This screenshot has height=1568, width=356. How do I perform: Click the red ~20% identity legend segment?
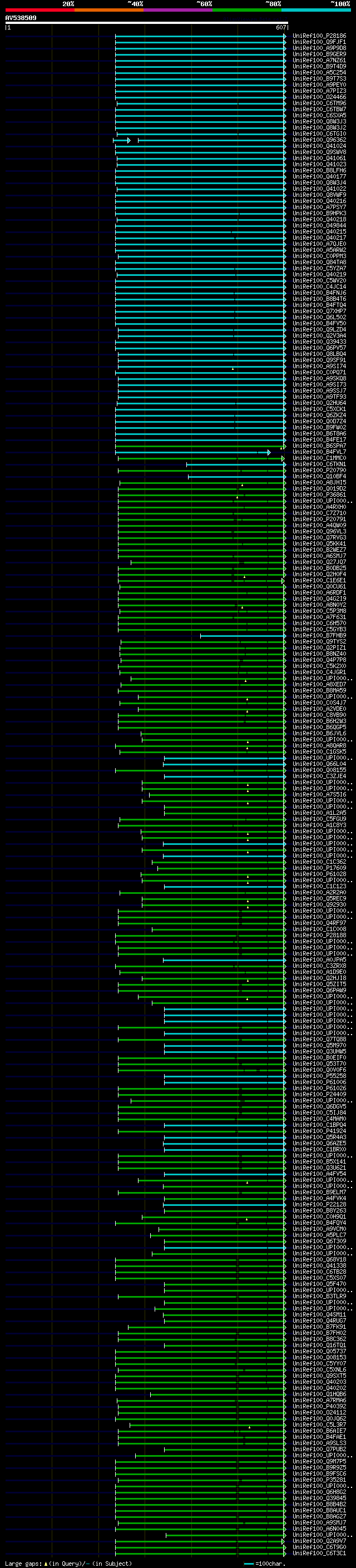[x=39, y=10]
